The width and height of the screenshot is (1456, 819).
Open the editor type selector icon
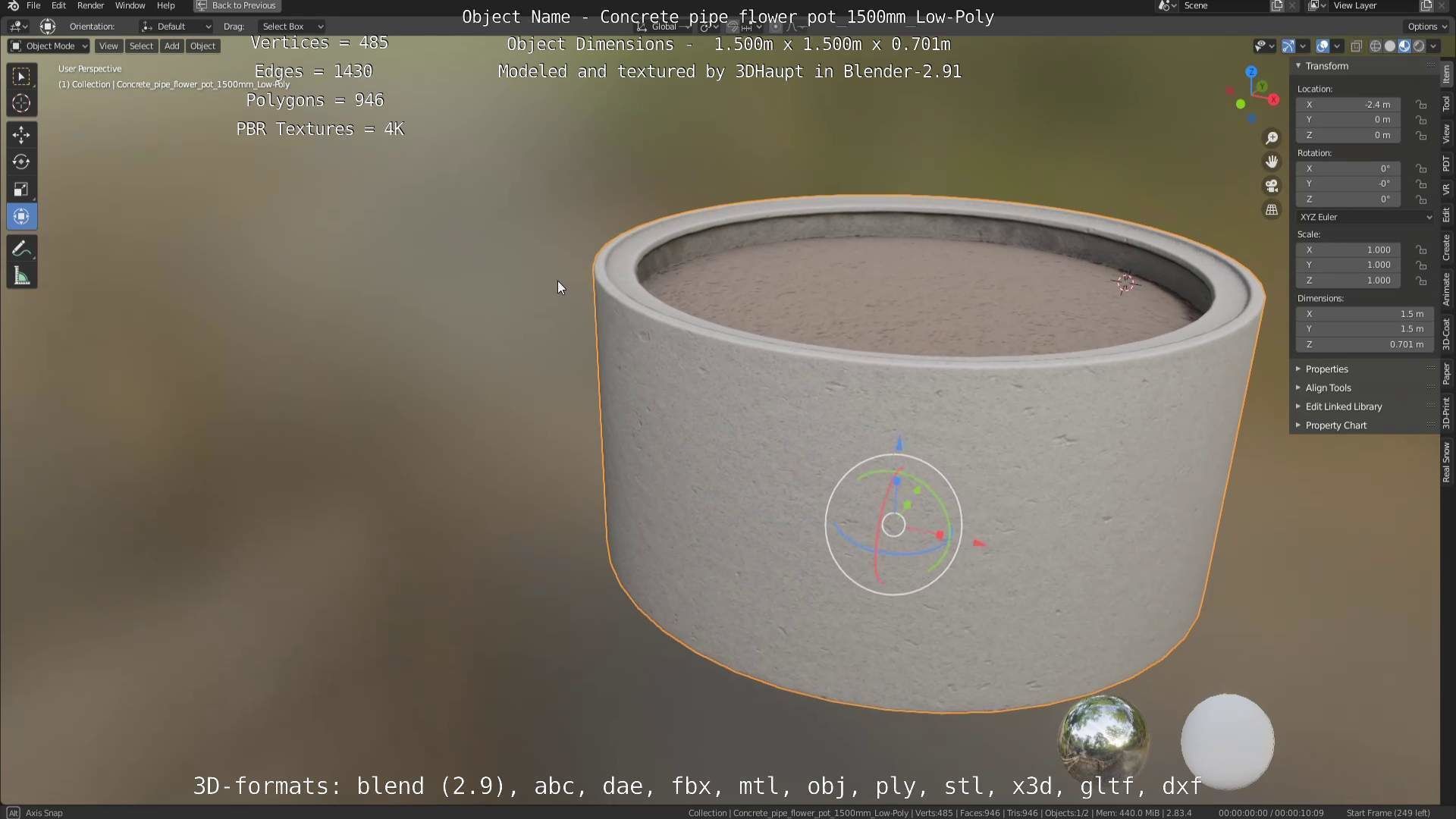(x=18, y=27)
